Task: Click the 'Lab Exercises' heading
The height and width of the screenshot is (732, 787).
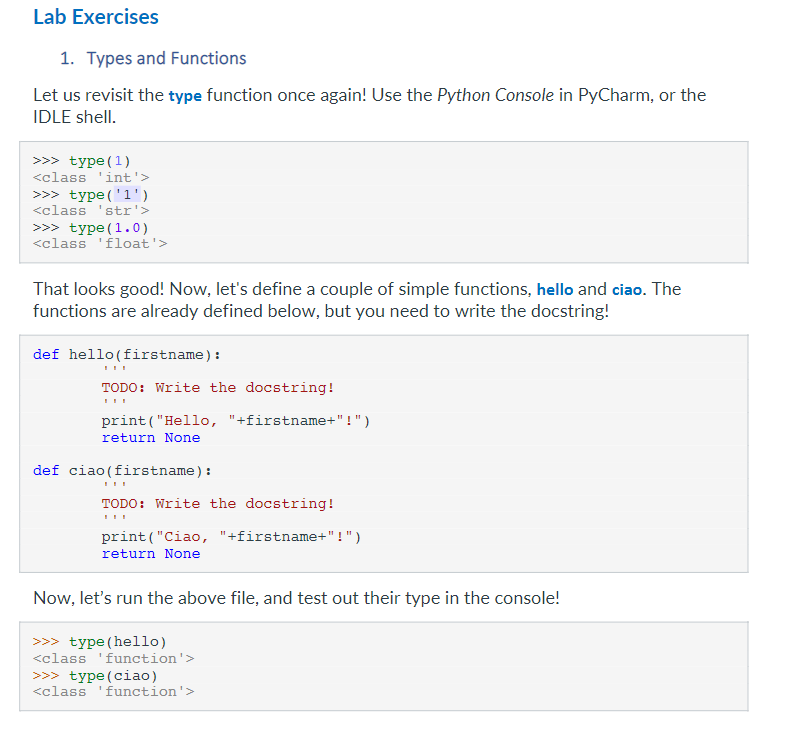Action: click(x=96, y=17)
